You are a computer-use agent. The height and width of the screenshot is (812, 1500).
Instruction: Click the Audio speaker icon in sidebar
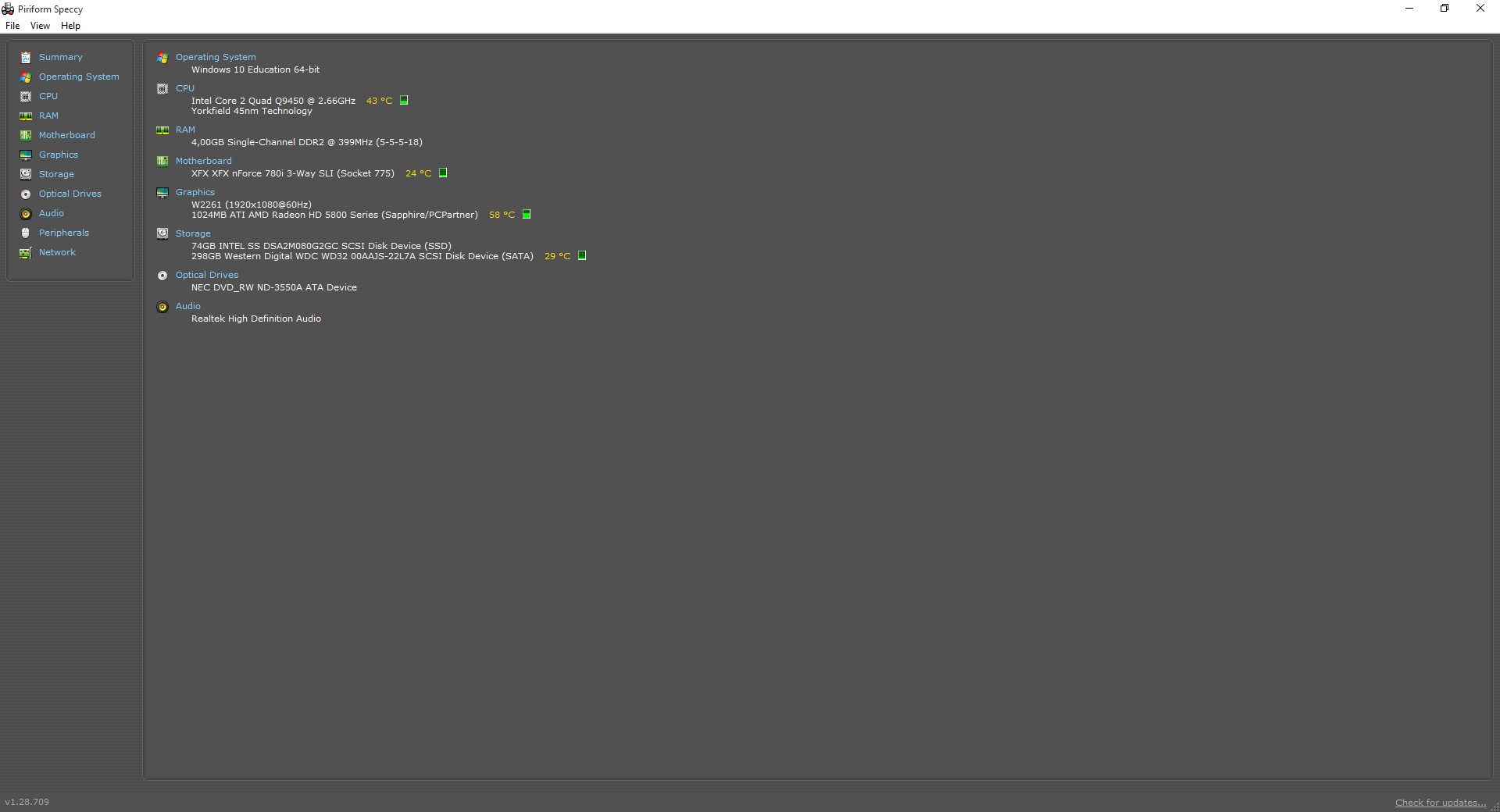click(x=26, y=214)
